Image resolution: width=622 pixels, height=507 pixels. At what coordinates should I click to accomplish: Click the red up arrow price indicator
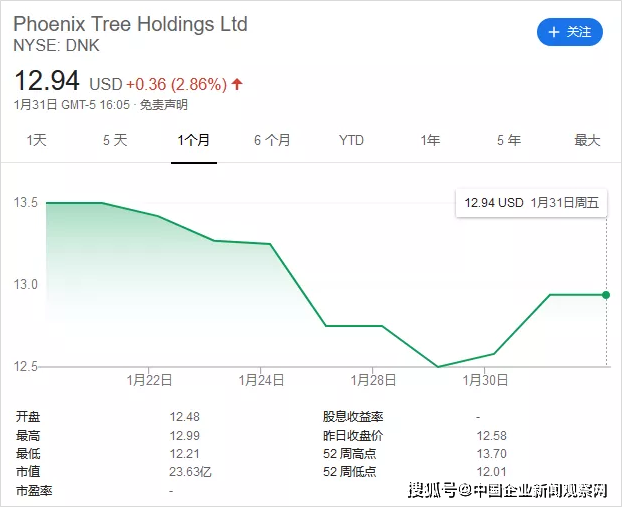coord(236,83)
